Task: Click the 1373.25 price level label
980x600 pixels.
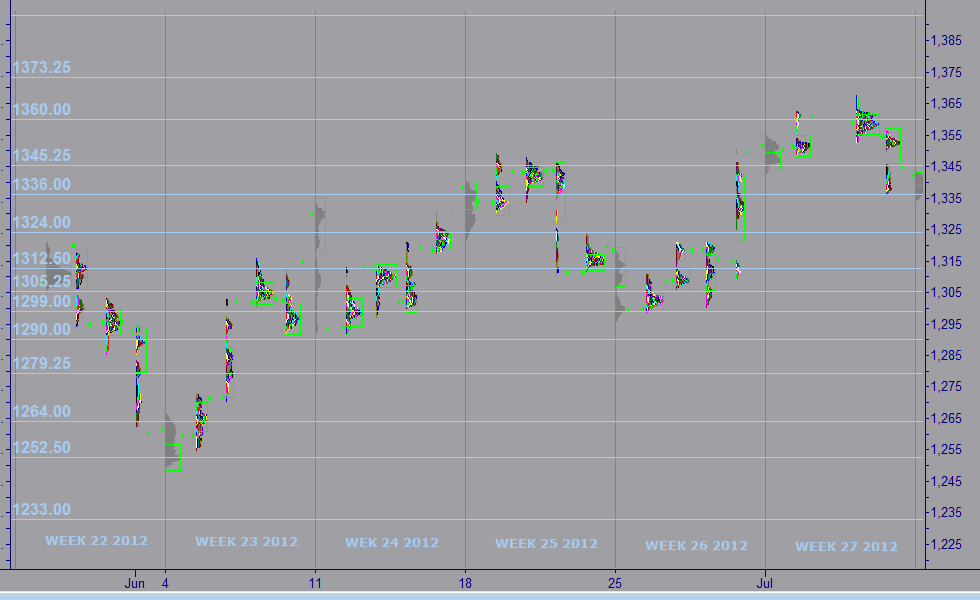Action: 42,68
